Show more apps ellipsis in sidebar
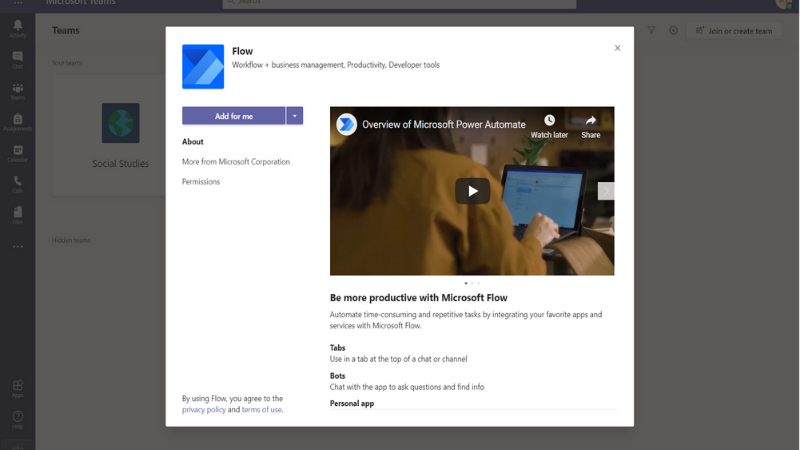 [17, 246]
